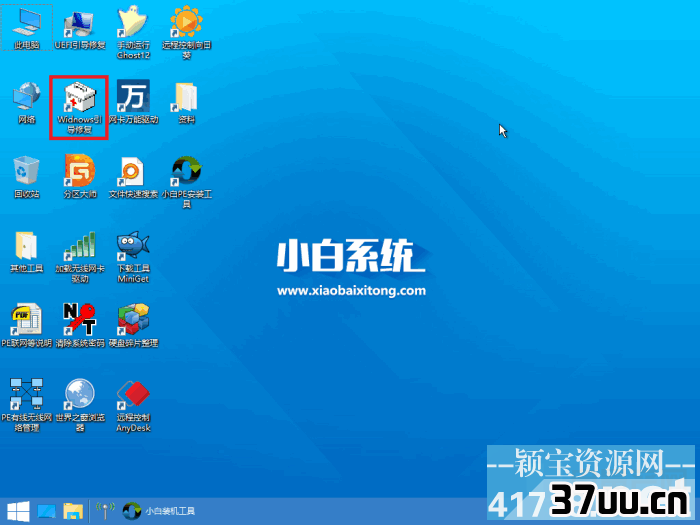
Task: Select the 此电脑 desktop icon
Action: pos(27,28)
